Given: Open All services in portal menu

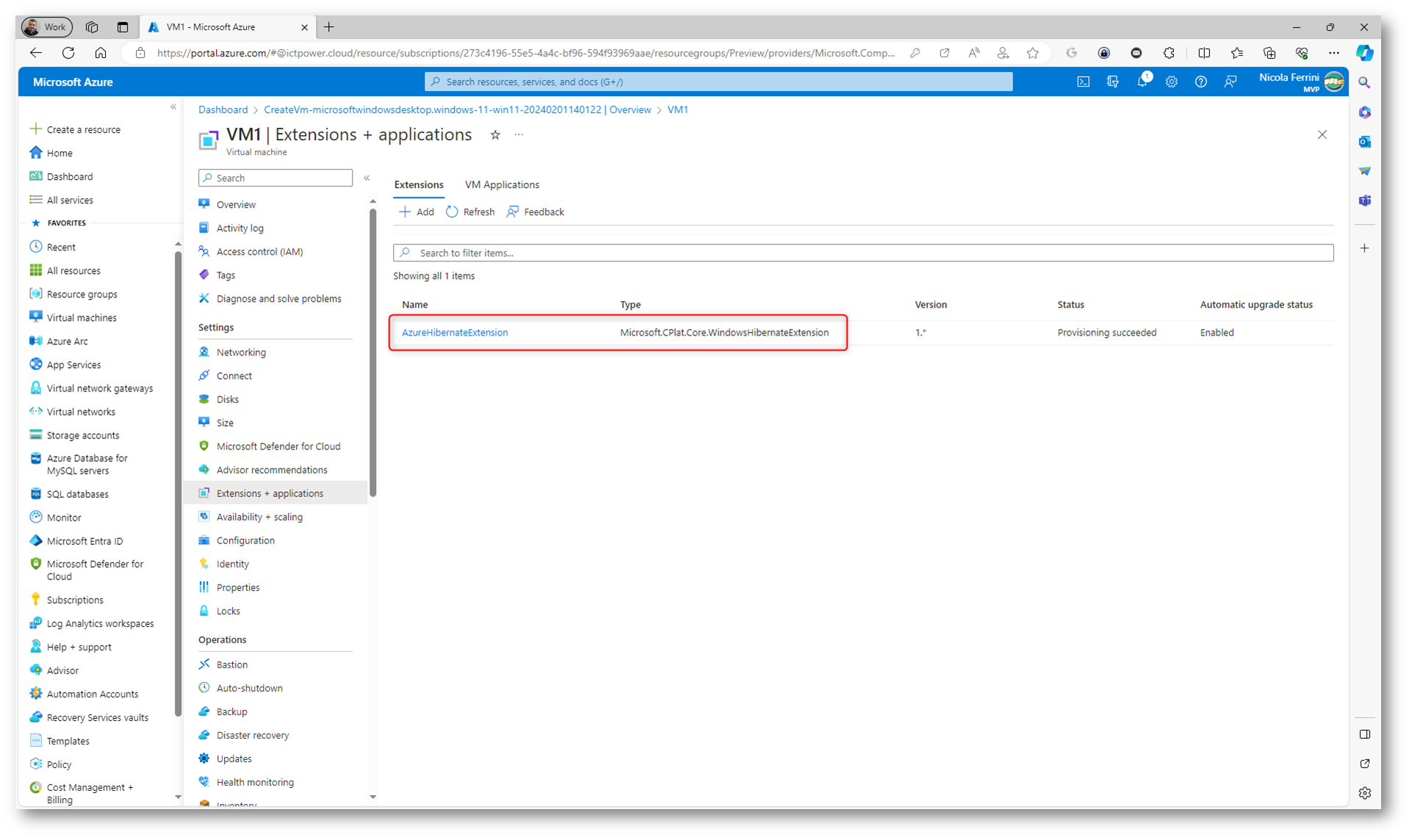Looking at the screenshot, I should (x=62, y=200).
